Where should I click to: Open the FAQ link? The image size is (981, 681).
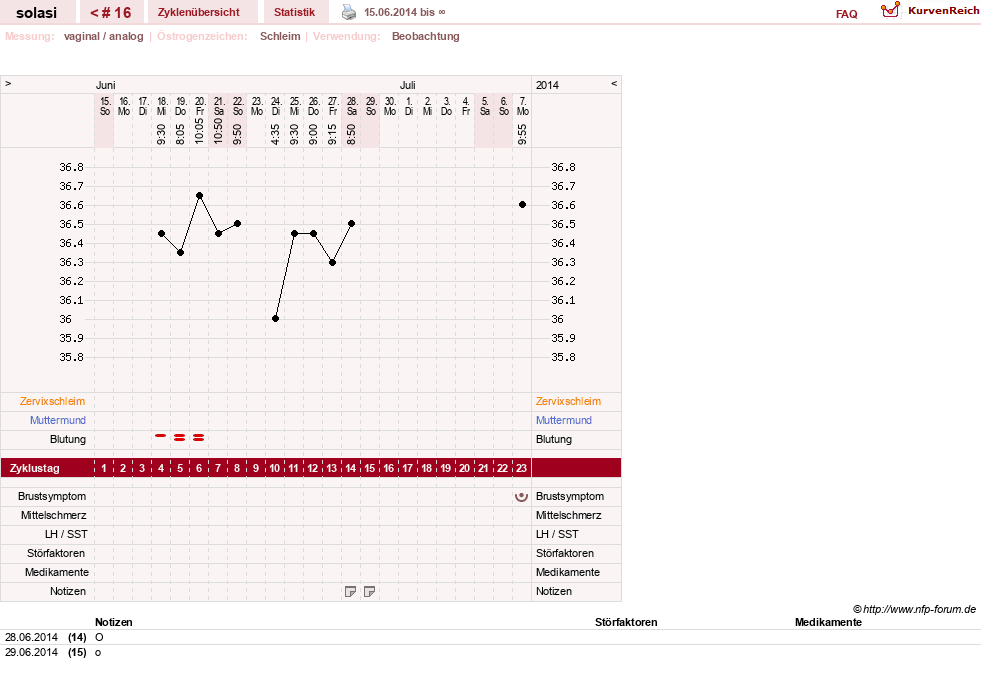pos(846,14)
